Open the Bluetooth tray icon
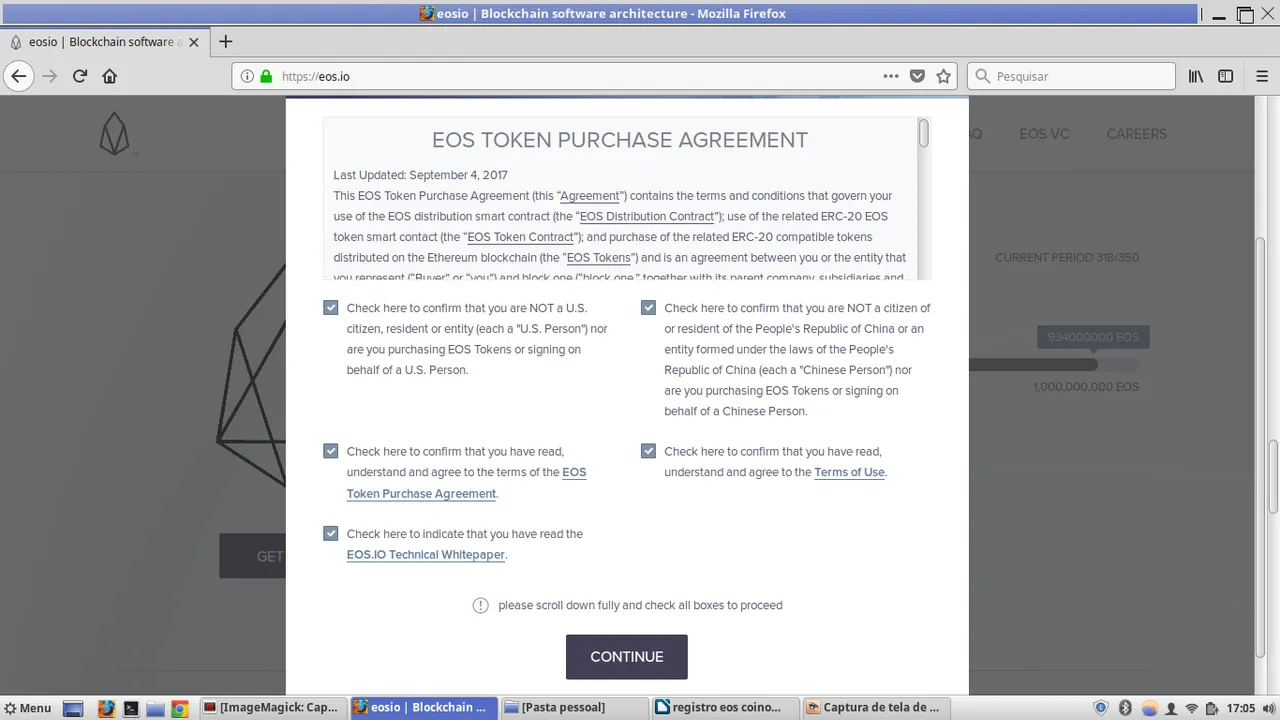1280x720 pixels. tap(1125, 708)
